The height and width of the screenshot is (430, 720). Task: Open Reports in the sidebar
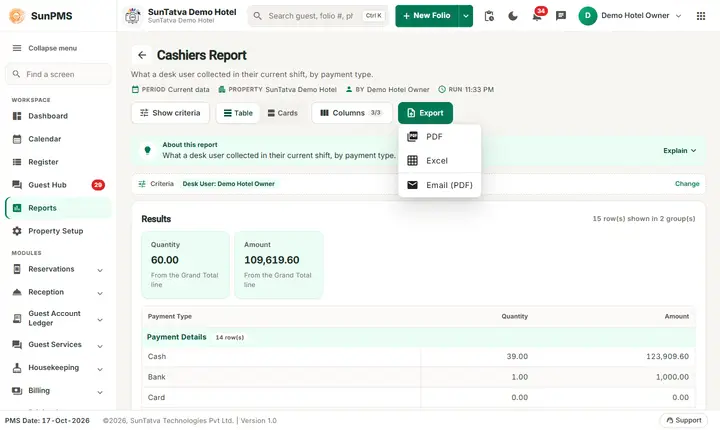tap(58, 208)
